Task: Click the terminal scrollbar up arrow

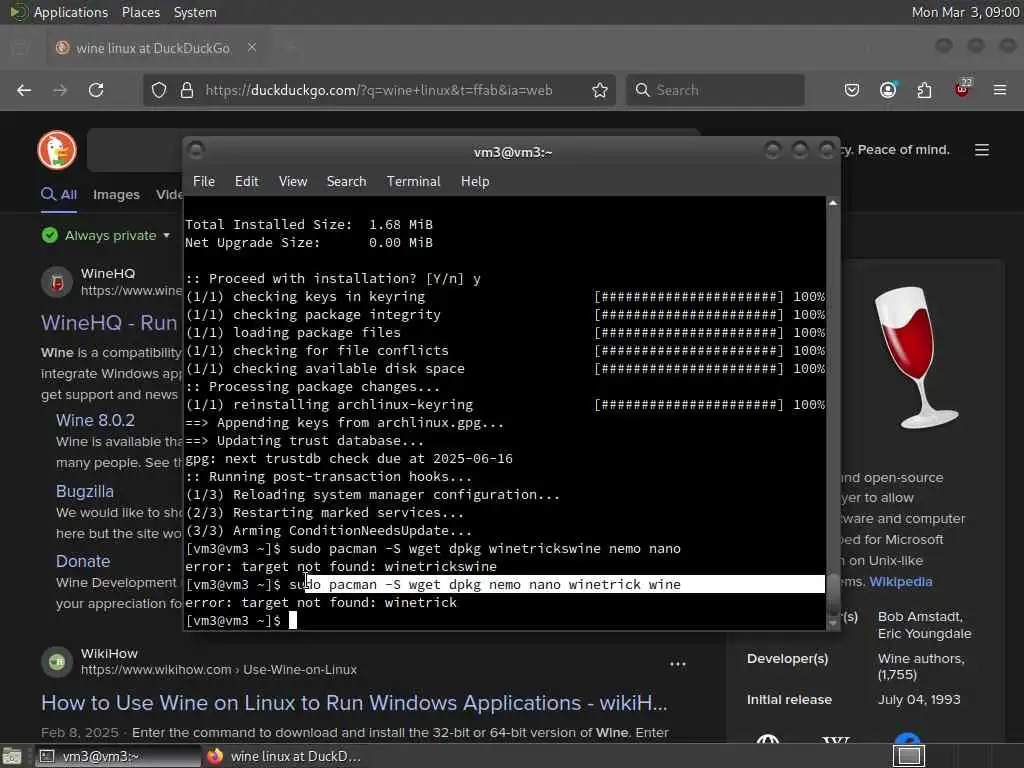Action: point(833,203)
